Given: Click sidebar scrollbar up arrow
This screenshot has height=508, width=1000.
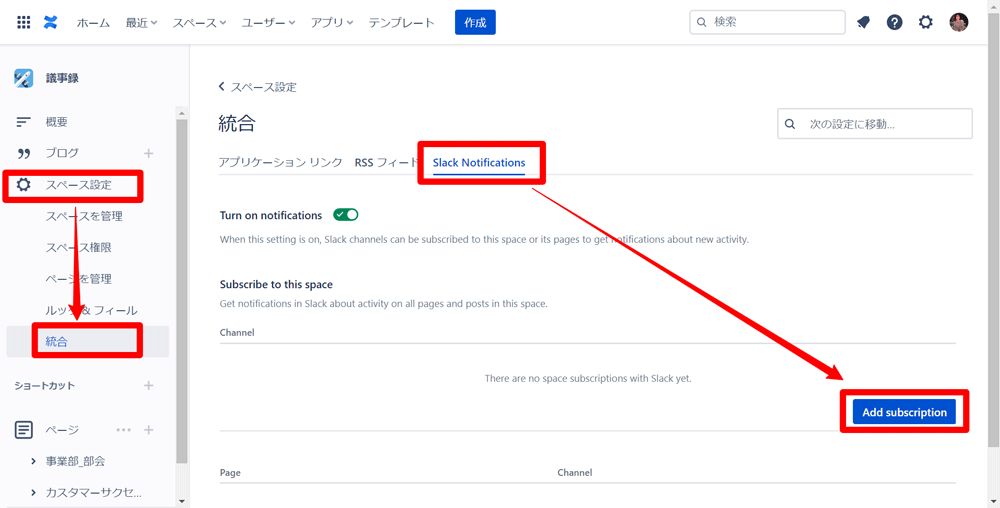Looking at the screenshot, I should pyautogui.click(x=182, y=113).
